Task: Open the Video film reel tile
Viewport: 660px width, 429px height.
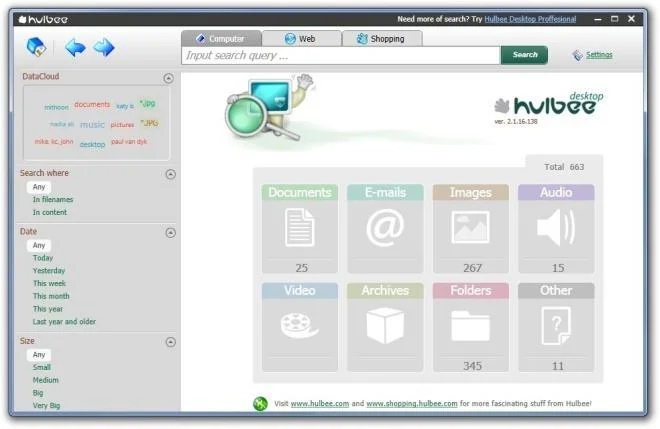Action: 300,327
